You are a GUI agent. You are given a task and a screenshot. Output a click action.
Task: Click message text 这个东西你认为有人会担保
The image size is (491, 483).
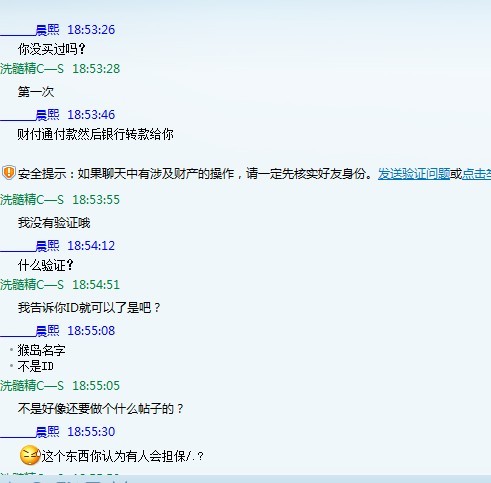[113, 456]
